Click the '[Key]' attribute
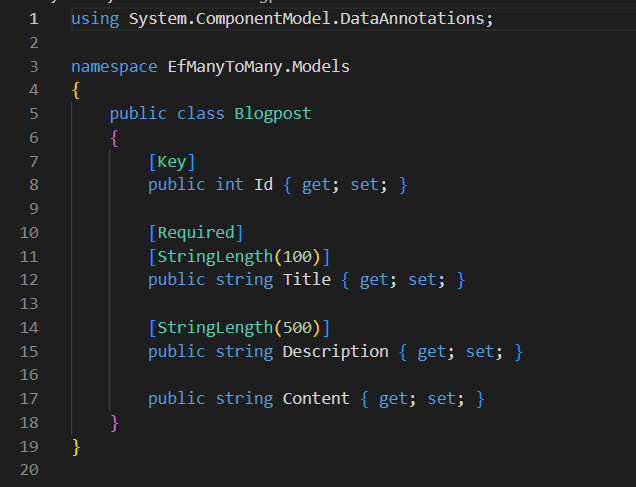This screenshot has width=636, height=487. pyautogui.click(x=172, y=162)
